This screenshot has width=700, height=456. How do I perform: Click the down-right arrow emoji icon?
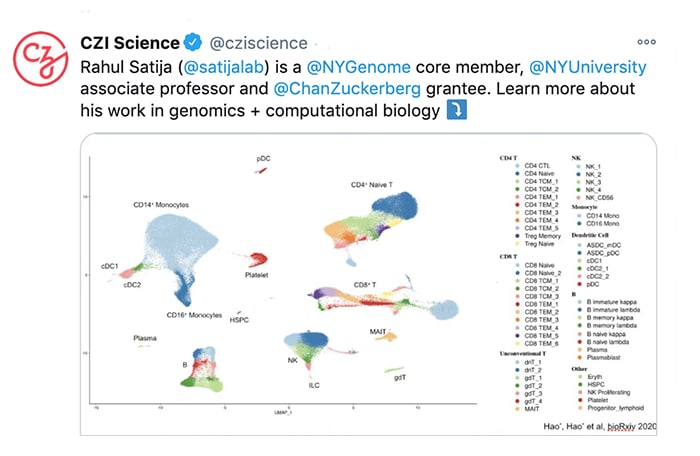point(457,110)
